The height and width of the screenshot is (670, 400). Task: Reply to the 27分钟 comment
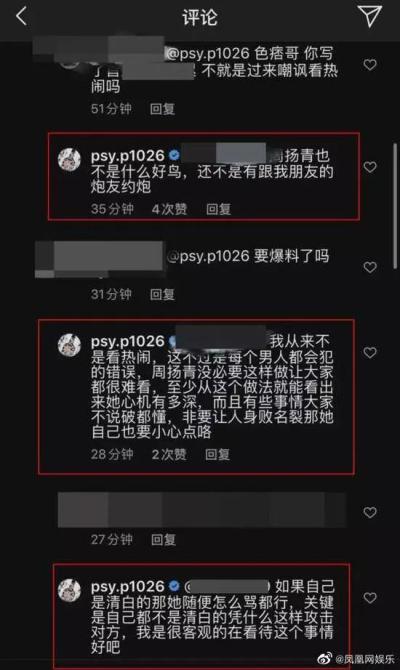pyautogui.click(x=163, y=540)
